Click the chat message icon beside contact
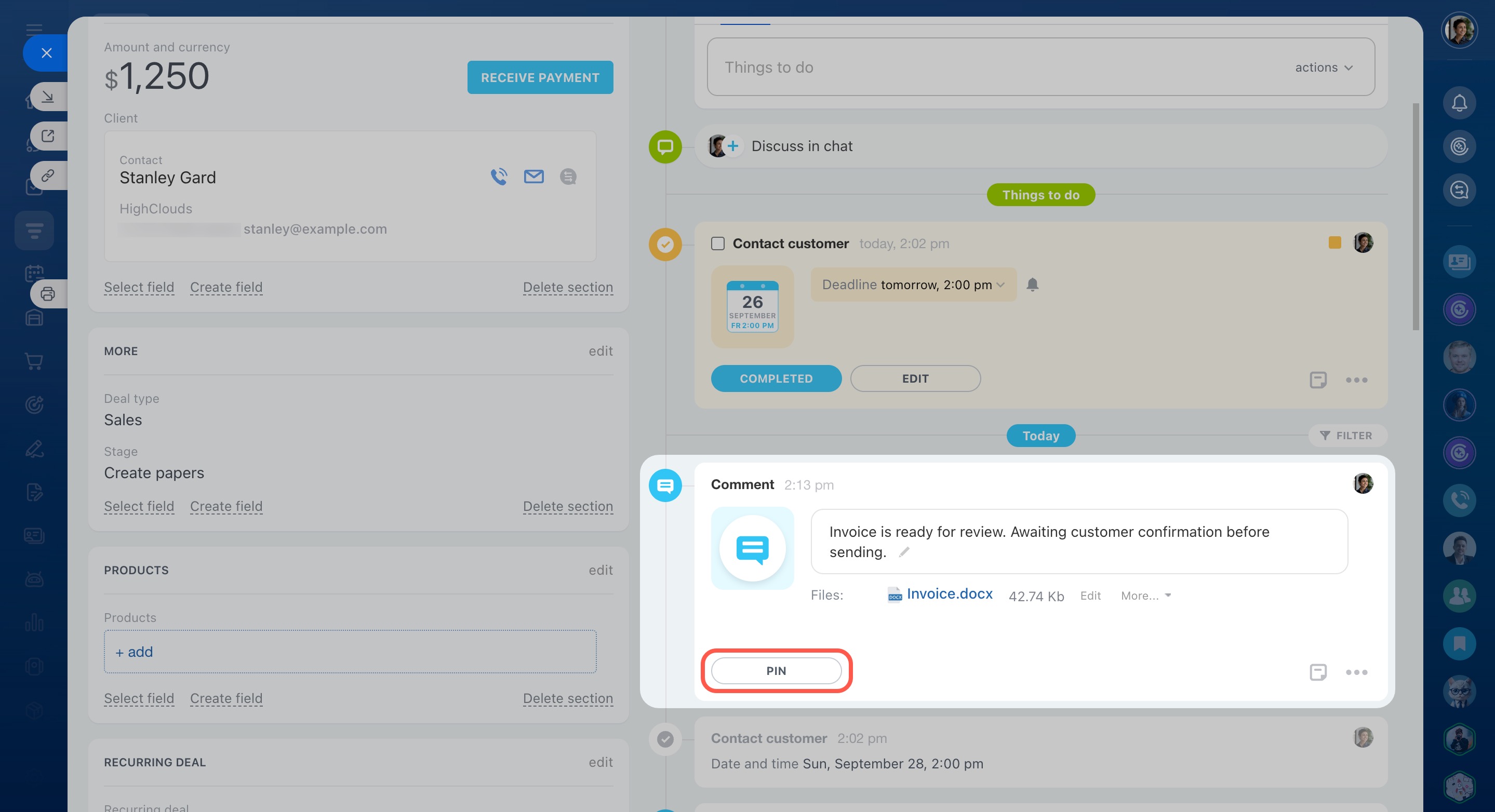The width and height of the screenshot is (1495, 812). click(568, 177)
